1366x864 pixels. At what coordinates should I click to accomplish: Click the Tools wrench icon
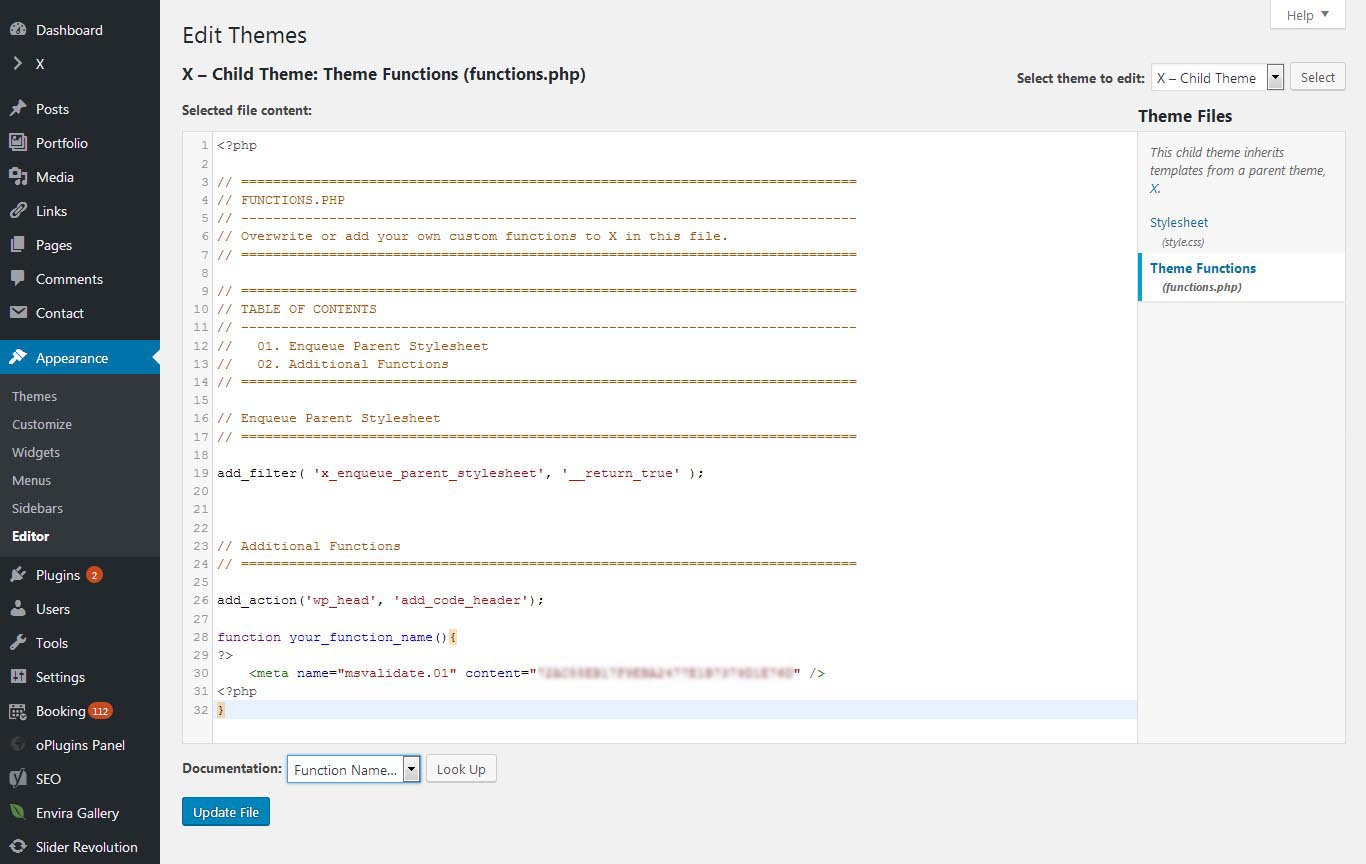18,643
